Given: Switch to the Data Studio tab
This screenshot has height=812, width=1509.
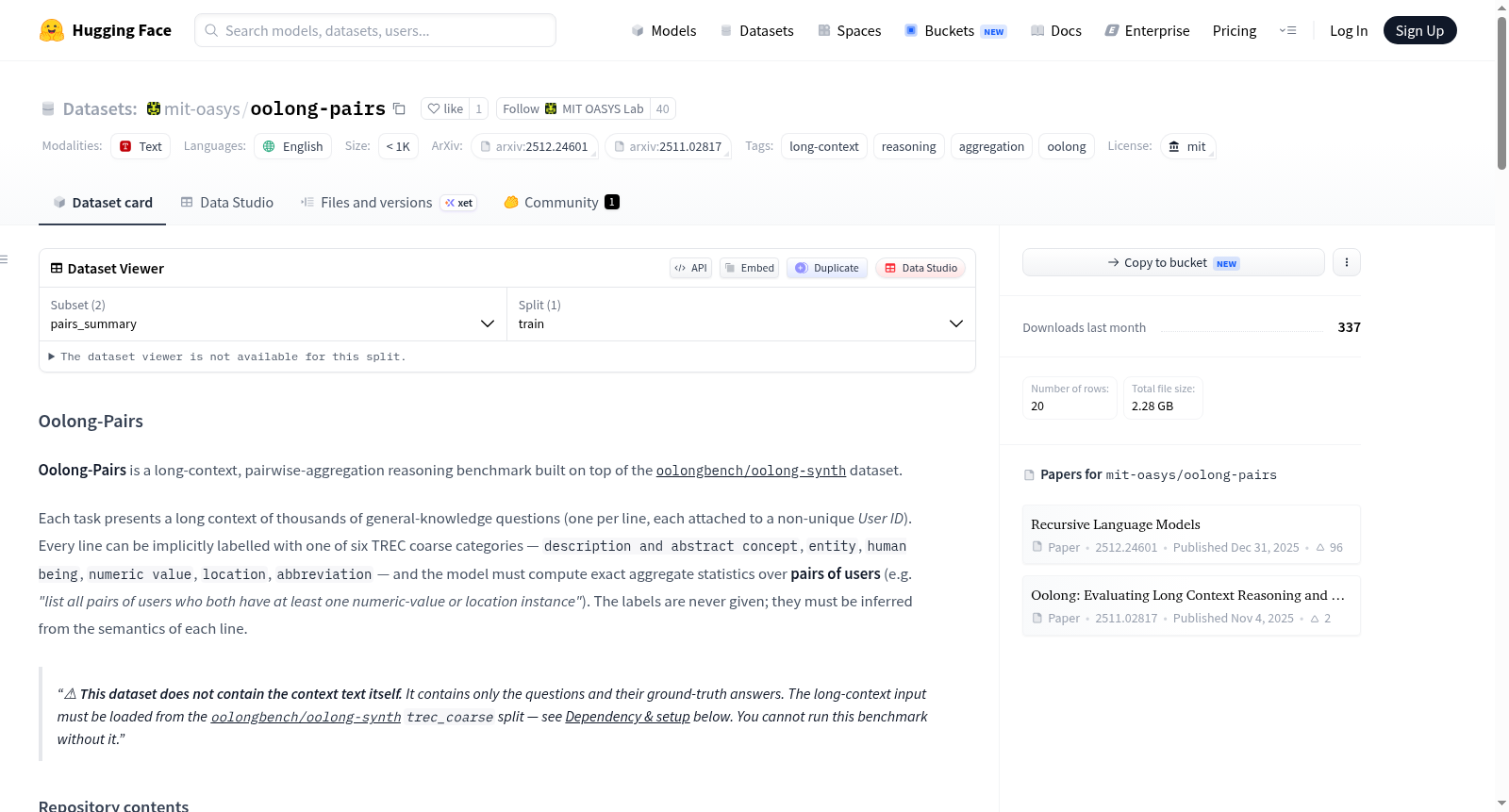Looking at the screenshot, I should tap(227, 202).
